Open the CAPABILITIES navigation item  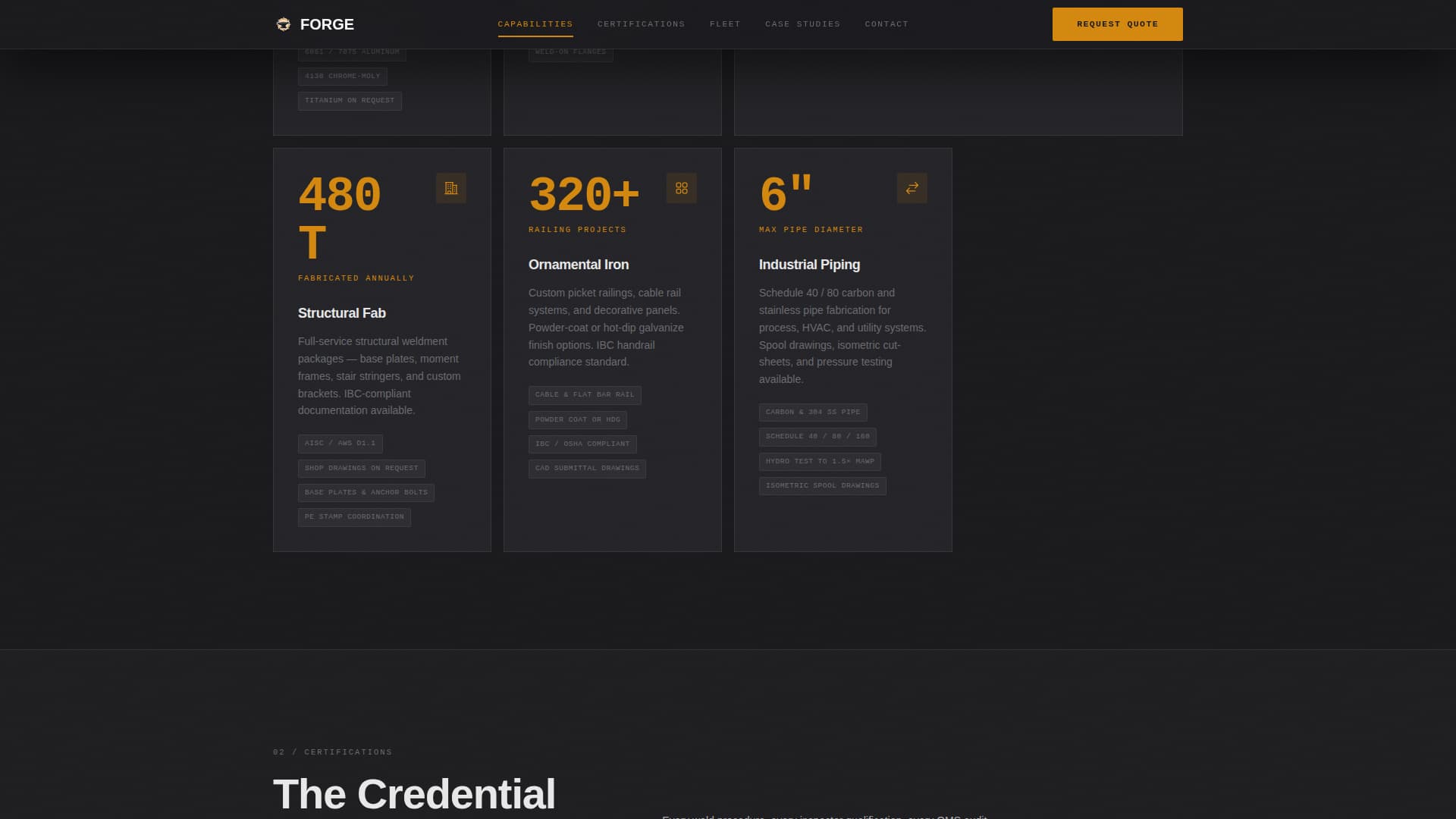[x=535, y=24]
